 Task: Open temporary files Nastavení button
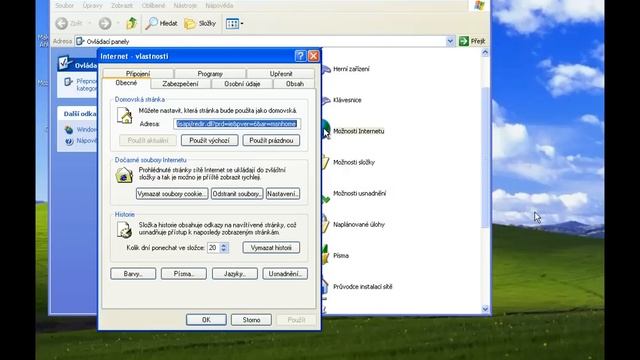coord(283,194)
